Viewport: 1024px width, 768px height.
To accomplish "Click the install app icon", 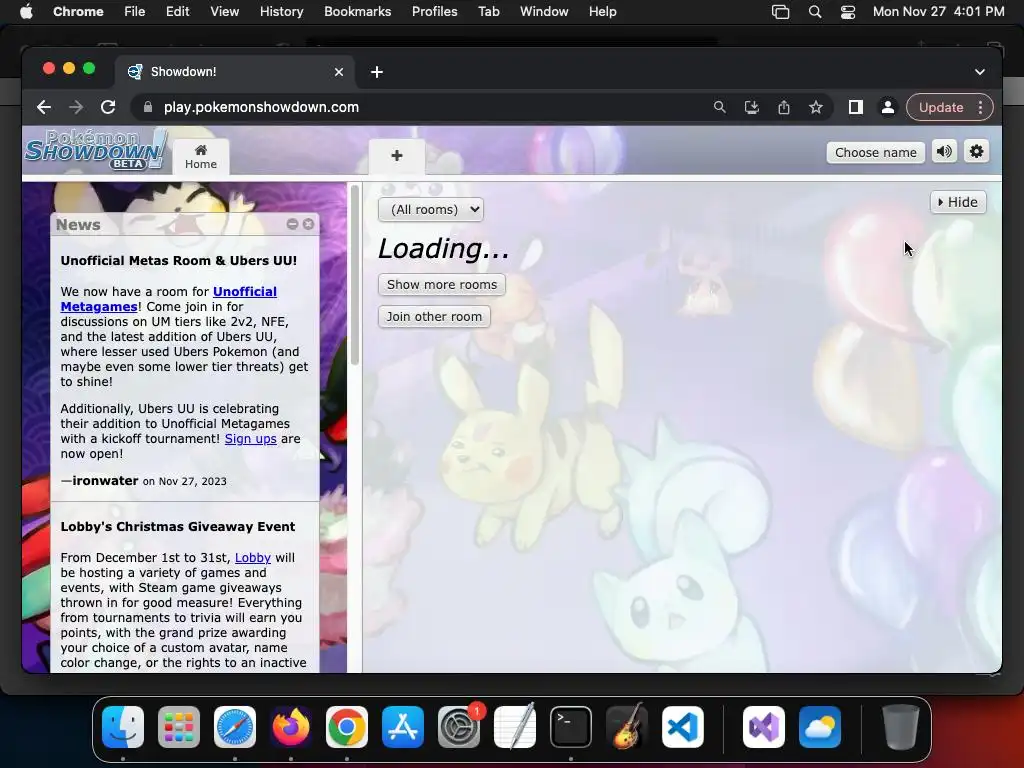I will pyautogui.click(x=752, y=107).
